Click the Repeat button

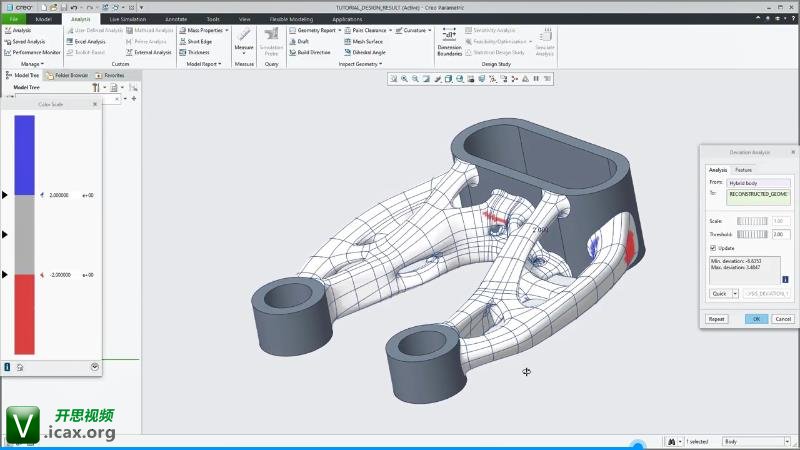point(717,319)
